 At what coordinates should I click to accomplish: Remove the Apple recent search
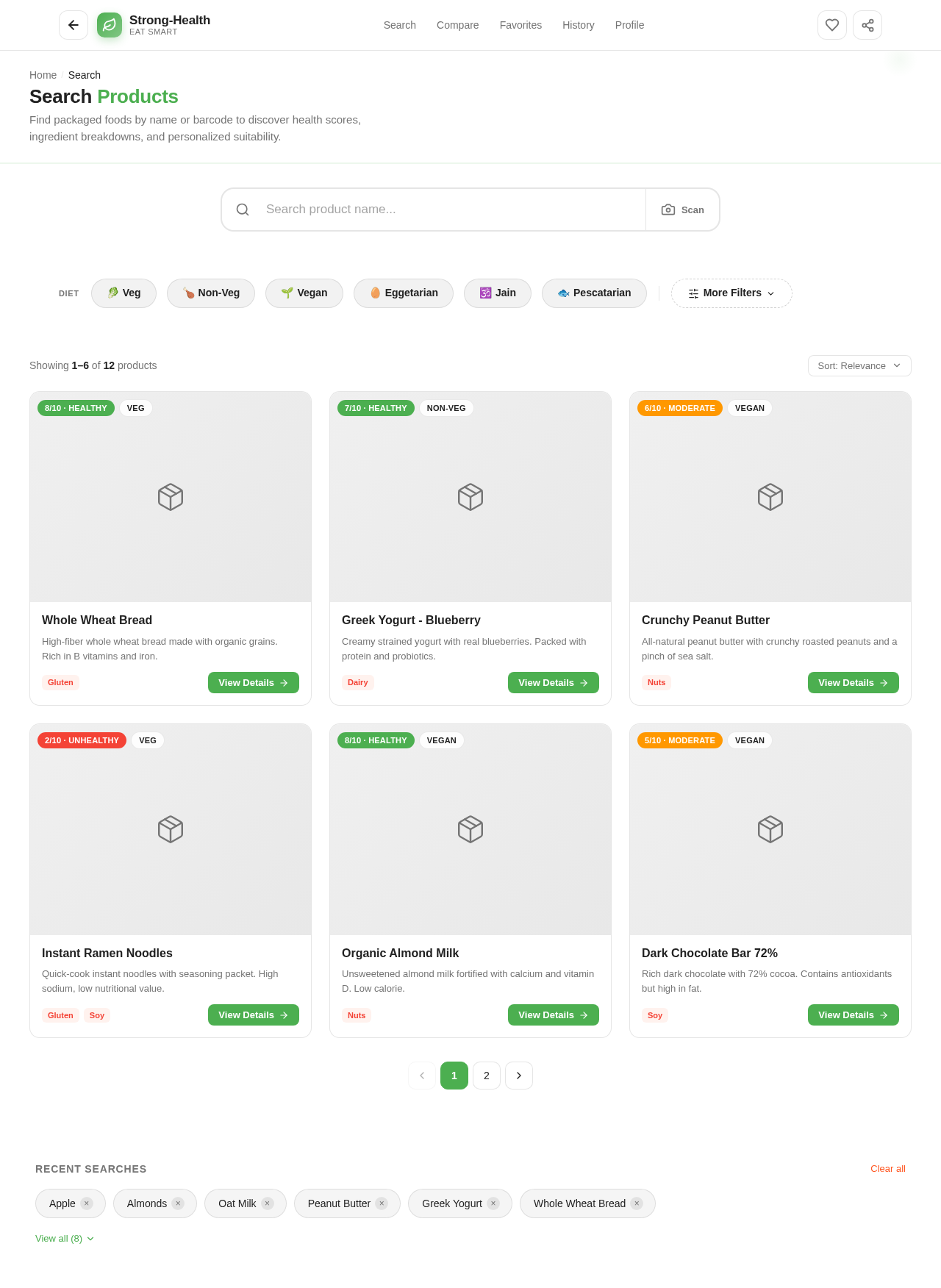87,1203
